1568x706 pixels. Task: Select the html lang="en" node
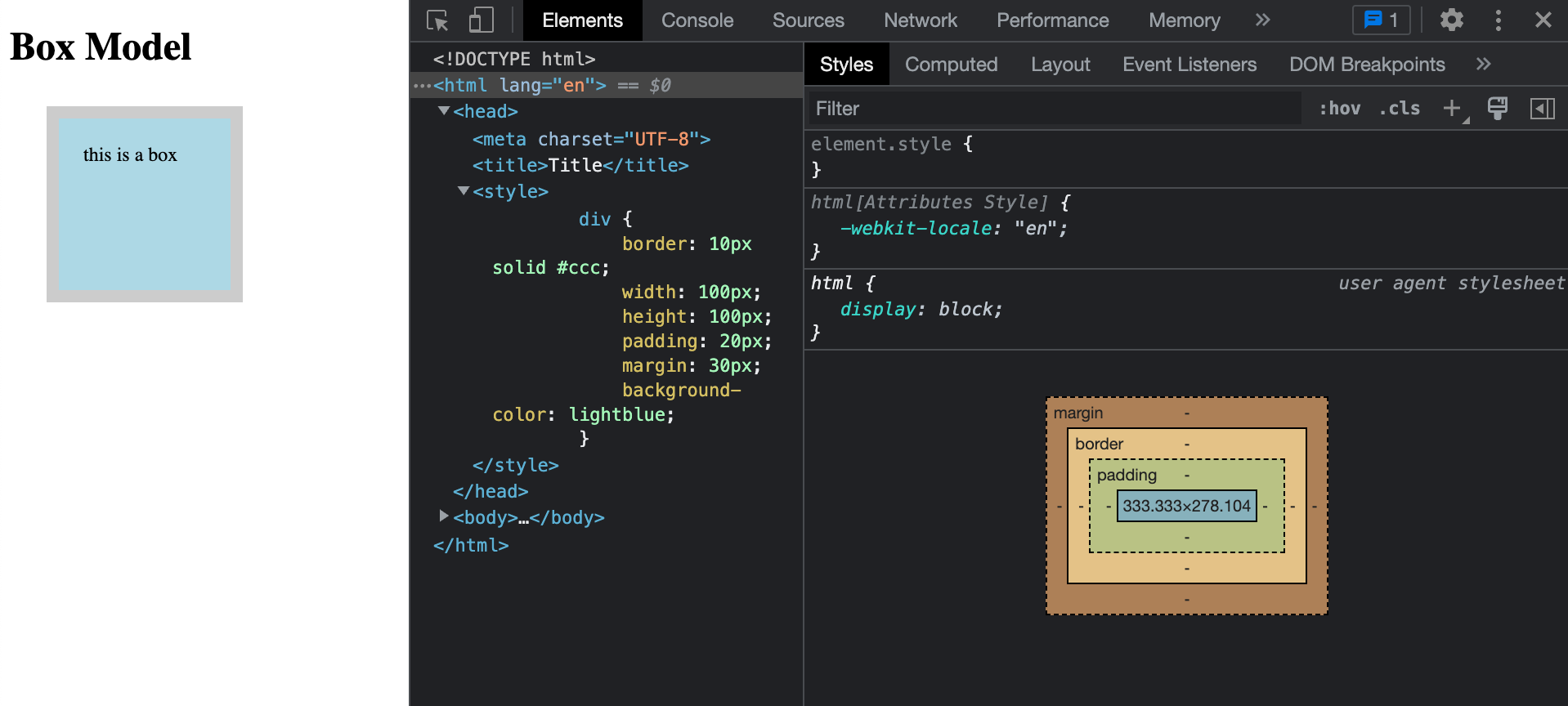pyautogui.click(x=520, y=85)
